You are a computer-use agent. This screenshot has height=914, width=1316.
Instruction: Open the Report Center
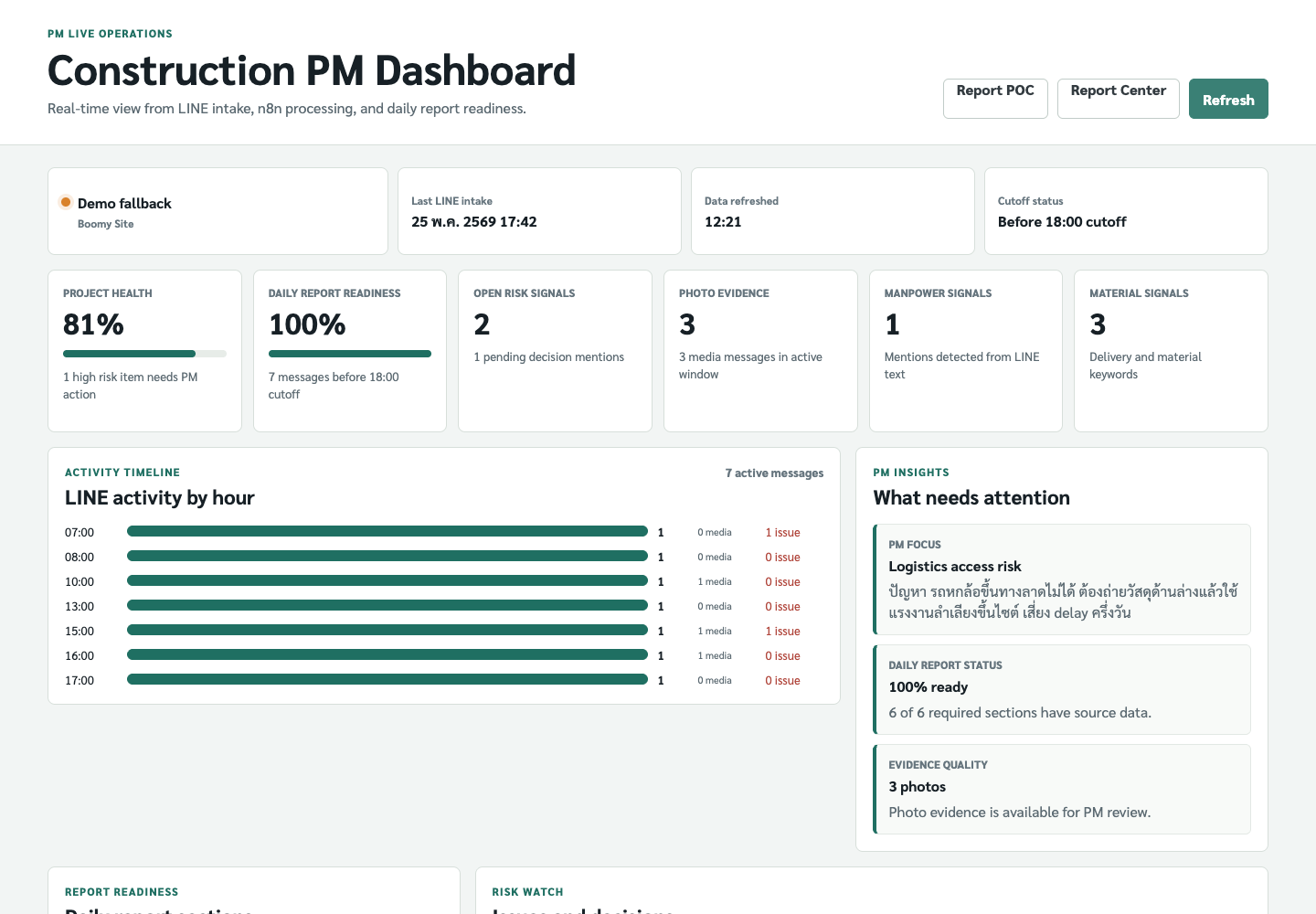click(x=1118, y=99)
